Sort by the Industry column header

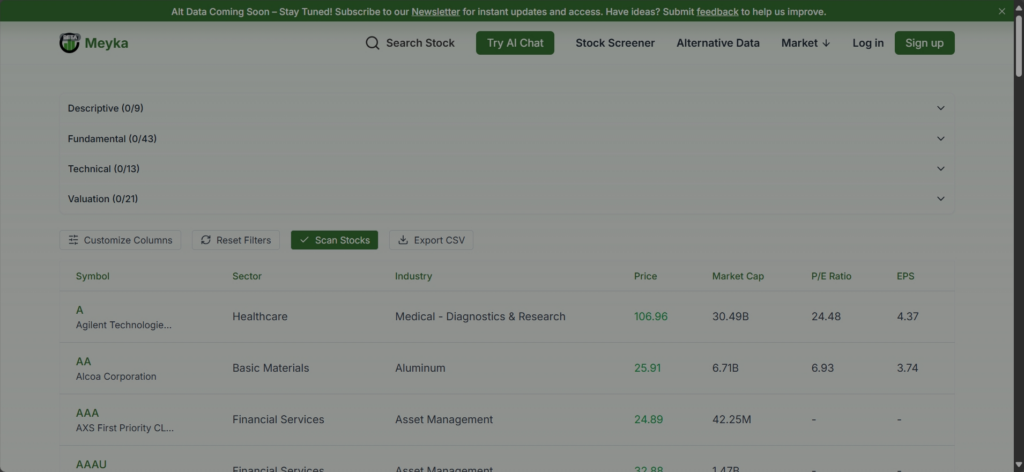tap(413, 276)
